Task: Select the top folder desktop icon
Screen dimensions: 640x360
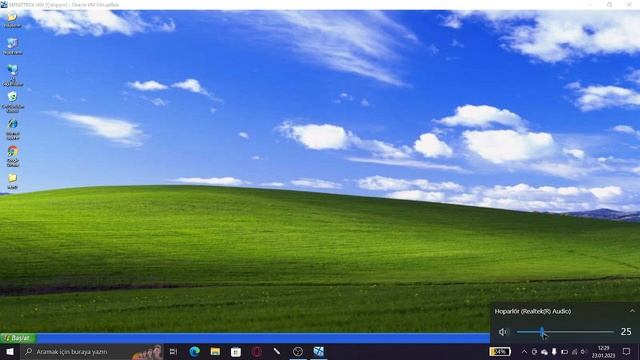Action: [13, 19]
